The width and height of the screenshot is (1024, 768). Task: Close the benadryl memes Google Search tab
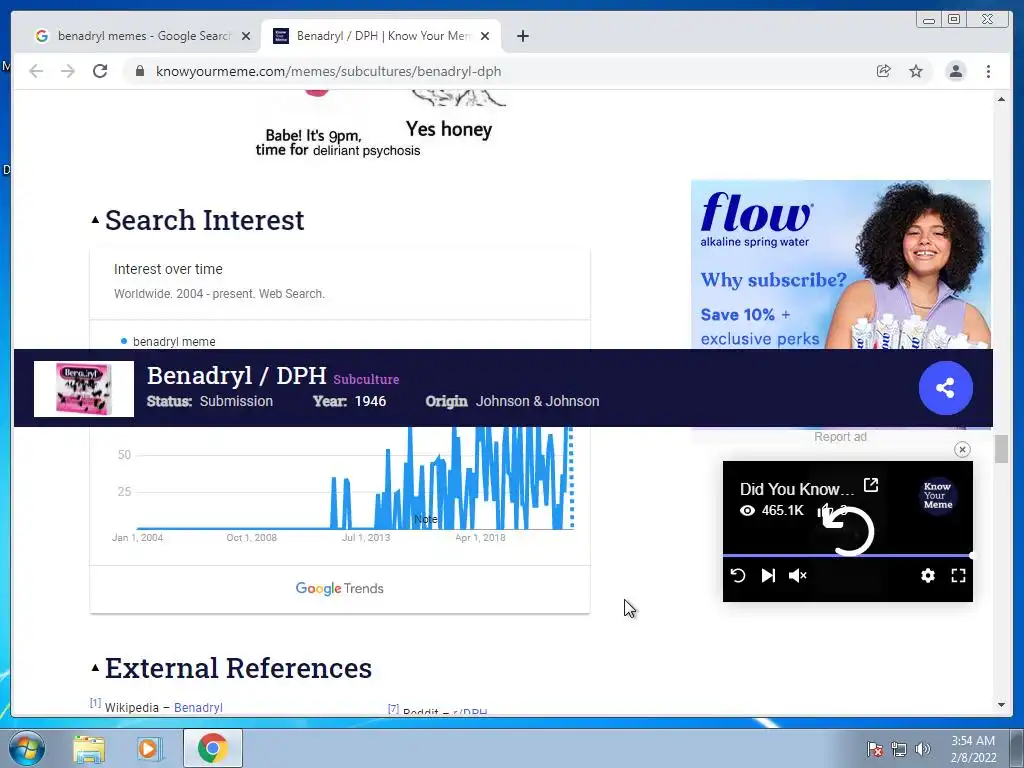(246, 36)
